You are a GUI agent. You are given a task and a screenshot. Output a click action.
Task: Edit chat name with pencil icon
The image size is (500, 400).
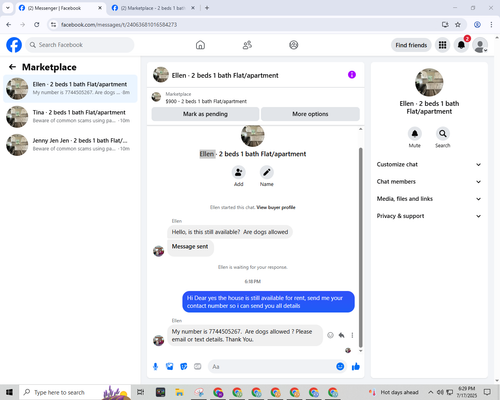pyautogui.click(x=267, y=172)
